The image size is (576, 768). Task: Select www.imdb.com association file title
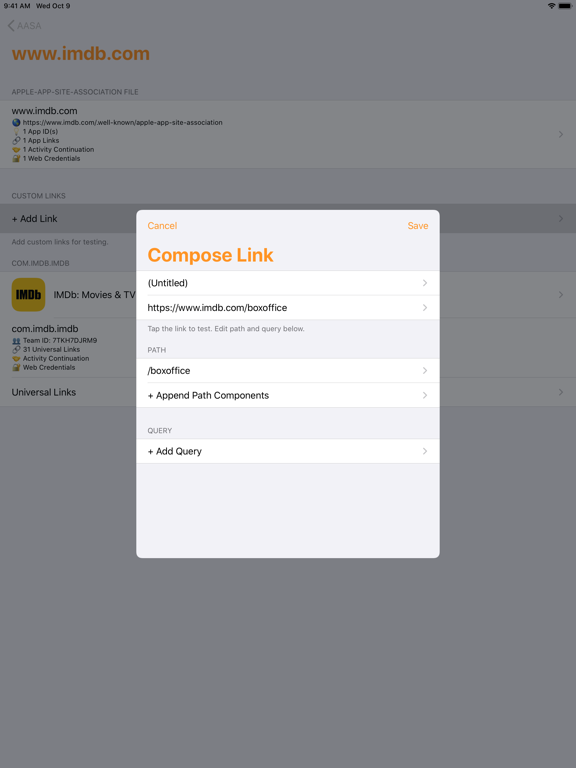pos(45,111)
